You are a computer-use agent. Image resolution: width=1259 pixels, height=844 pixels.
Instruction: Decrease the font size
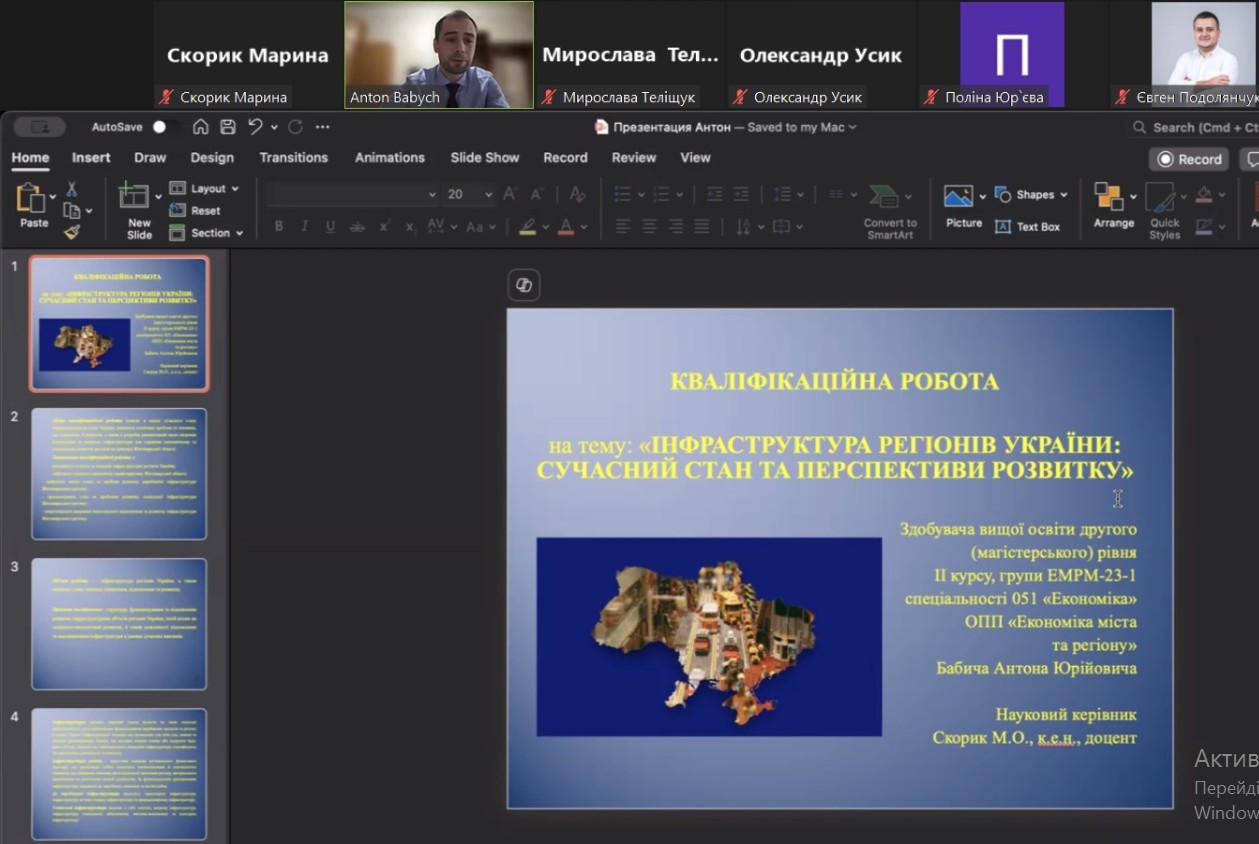537,194
